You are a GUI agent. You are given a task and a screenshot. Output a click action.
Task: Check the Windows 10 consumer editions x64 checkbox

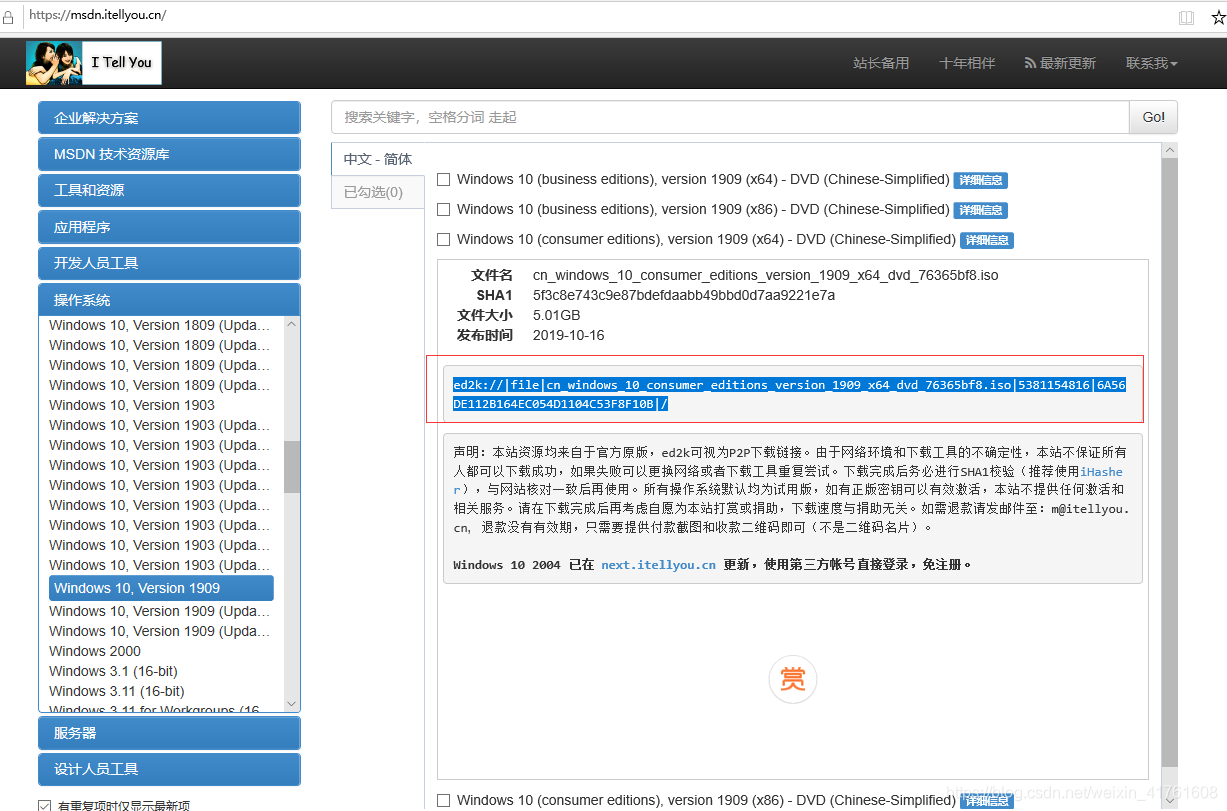point(443,239)
